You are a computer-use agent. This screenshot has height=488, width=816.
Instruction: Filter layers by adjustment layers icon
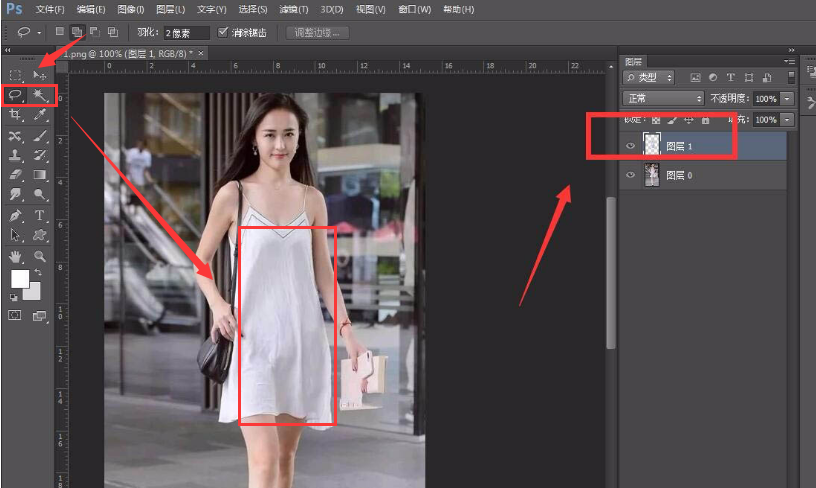point(713,78)
